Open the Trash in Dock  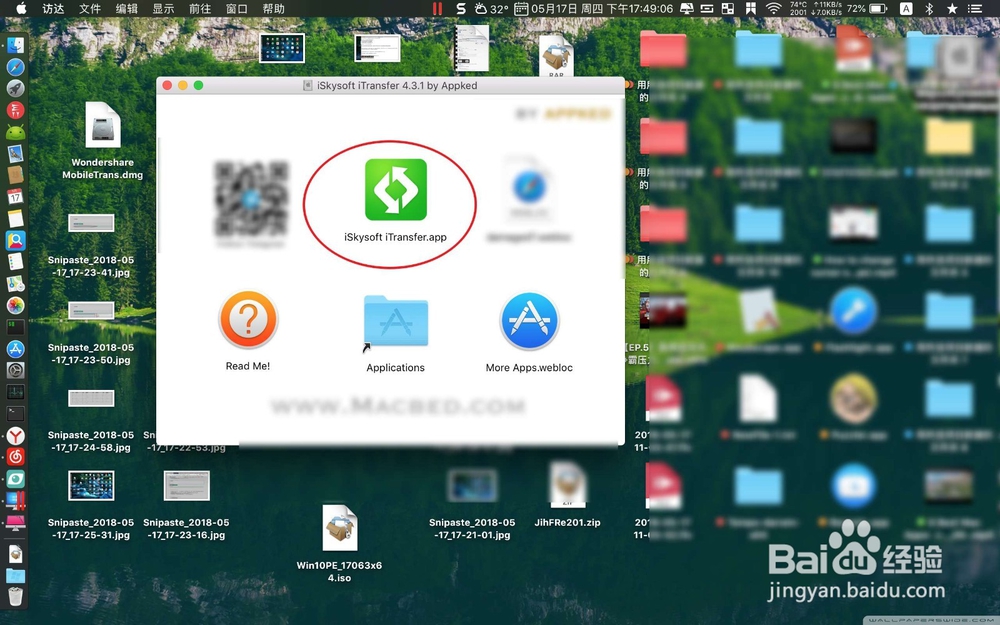click(x=15, y=597)
